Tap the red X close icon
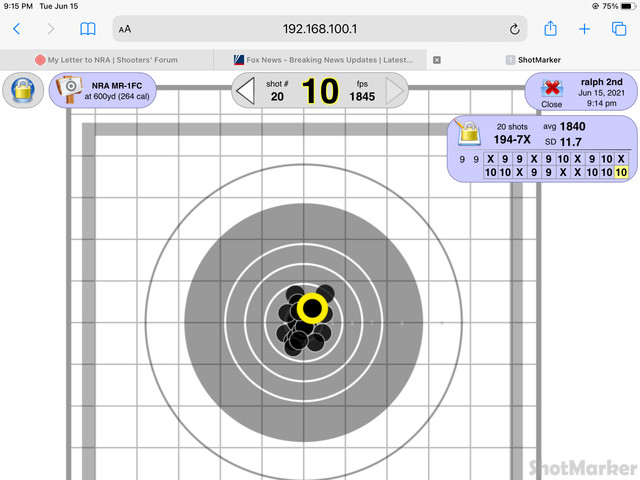640x480 pixels. (552, 88)
